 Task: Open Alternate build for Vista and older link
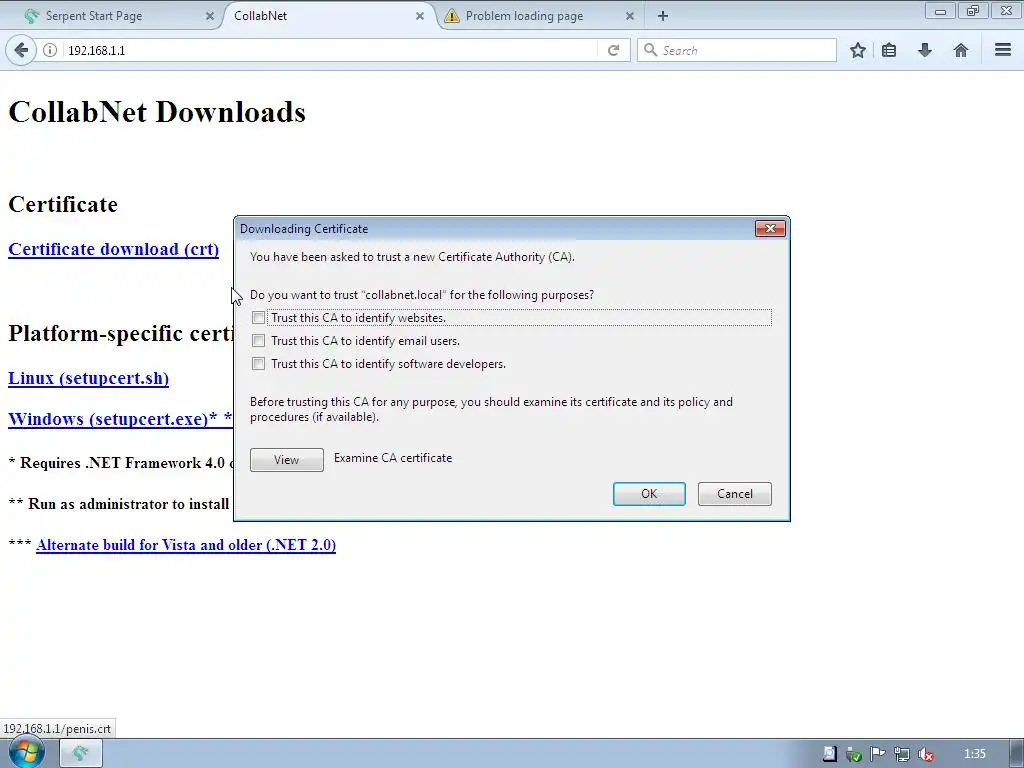[x=186, y=545]
